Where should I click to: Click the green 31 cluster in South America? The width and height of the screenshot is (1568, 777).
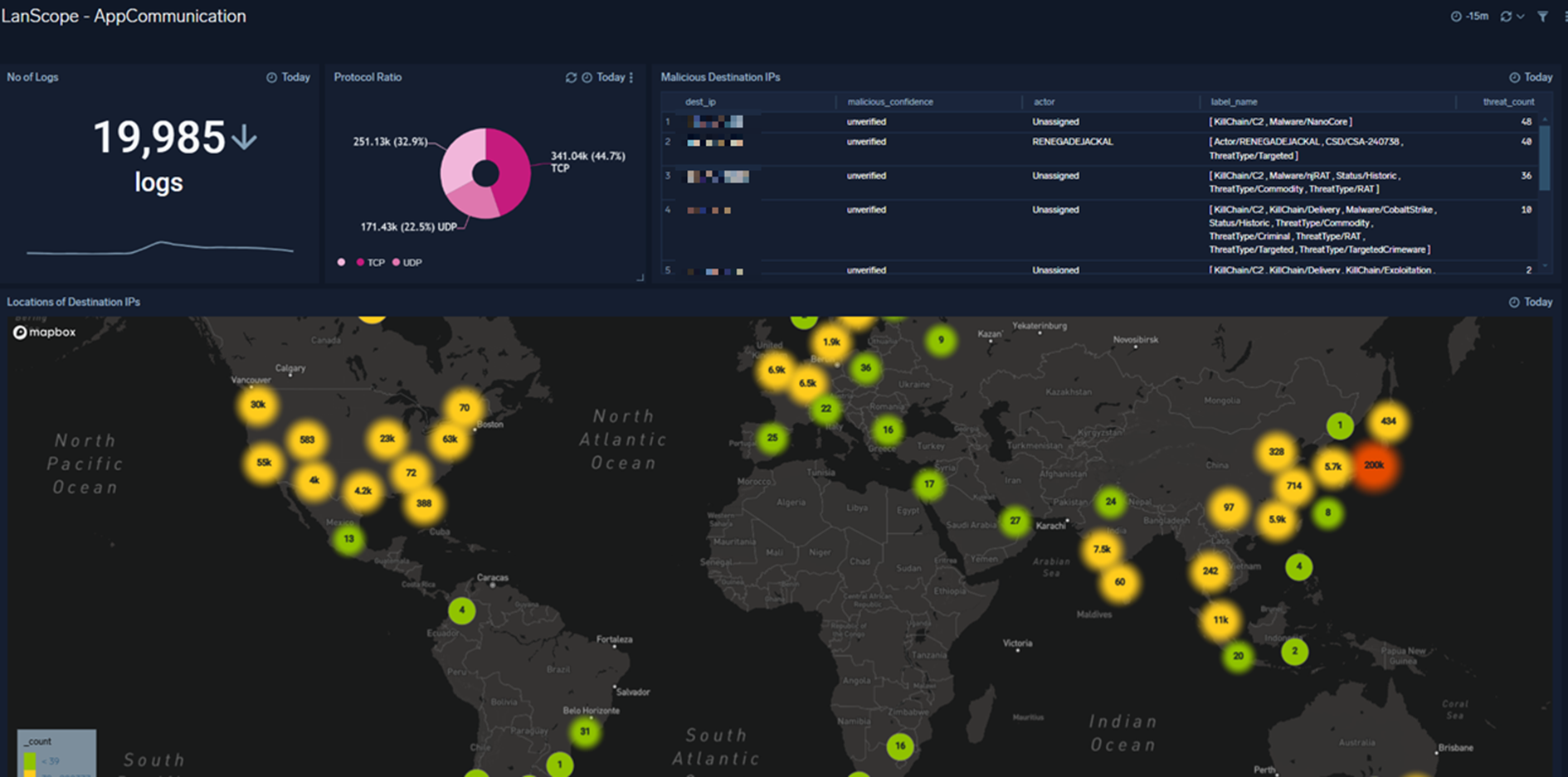585,731
